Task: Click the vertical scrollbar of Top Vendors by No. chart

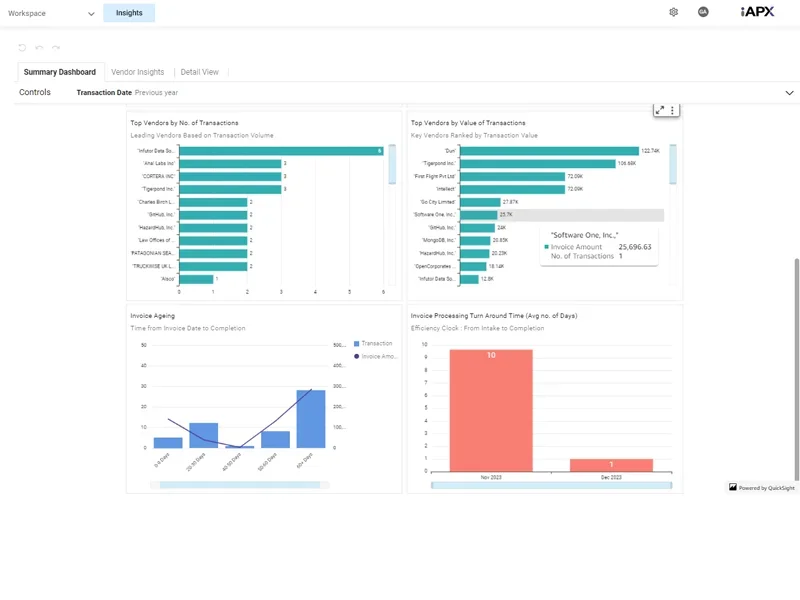Action: tap(392, 165)
